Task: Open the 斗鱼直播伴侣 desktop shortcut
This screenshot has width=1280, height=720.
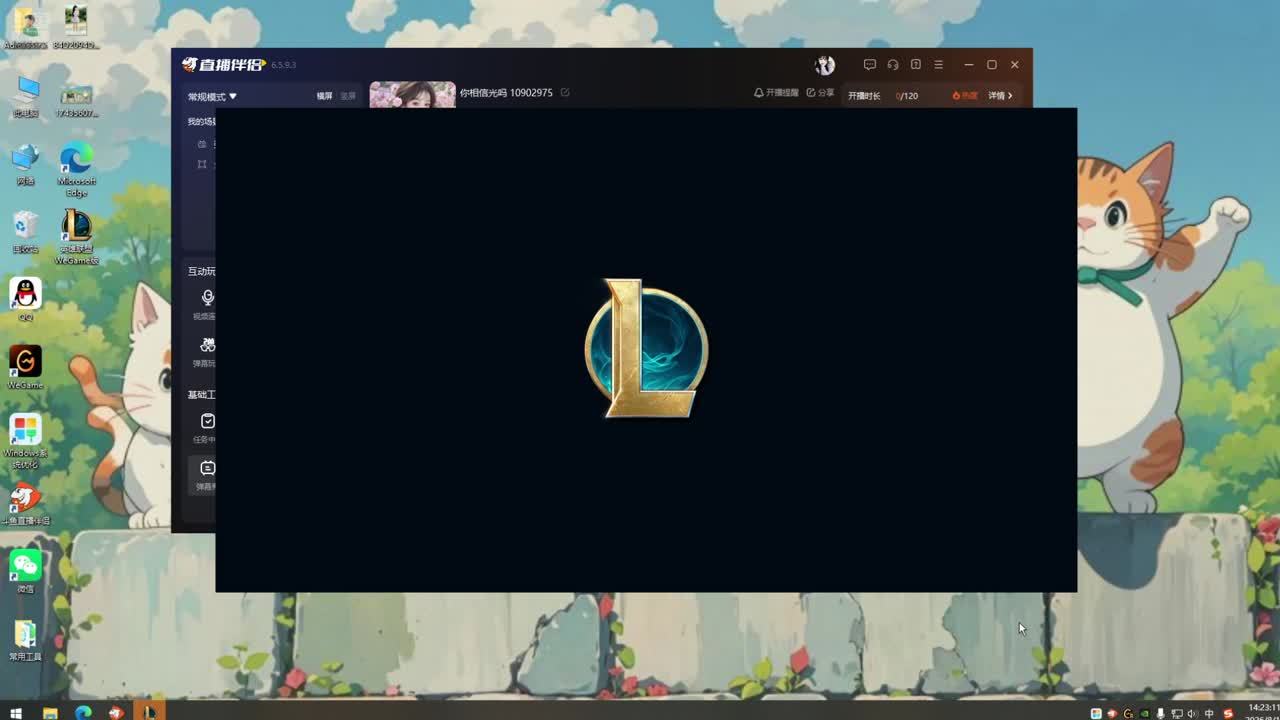Action: coord(25,505)
